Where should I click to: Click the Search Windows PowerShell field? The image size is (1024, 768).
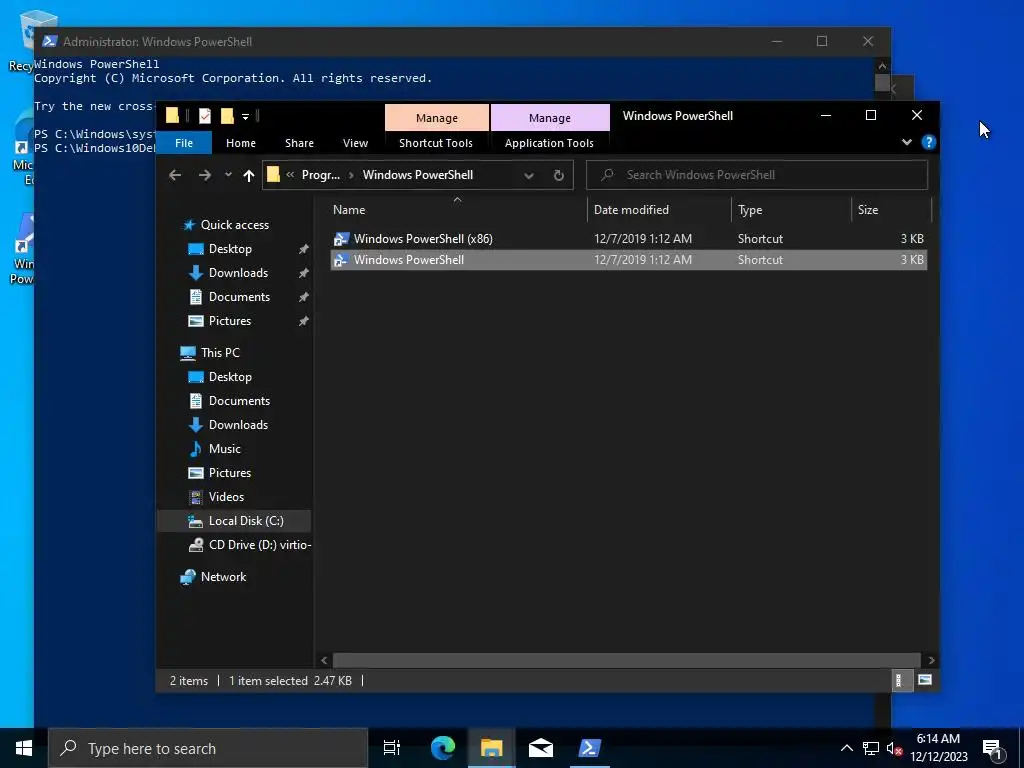[757, 175]
